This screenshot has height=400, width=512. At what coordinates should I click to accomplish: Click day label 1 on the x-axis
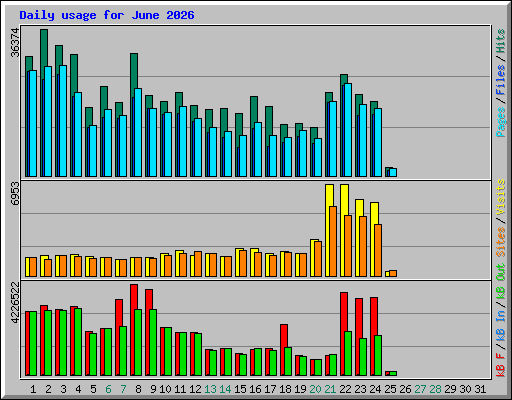tap(33, 389)
